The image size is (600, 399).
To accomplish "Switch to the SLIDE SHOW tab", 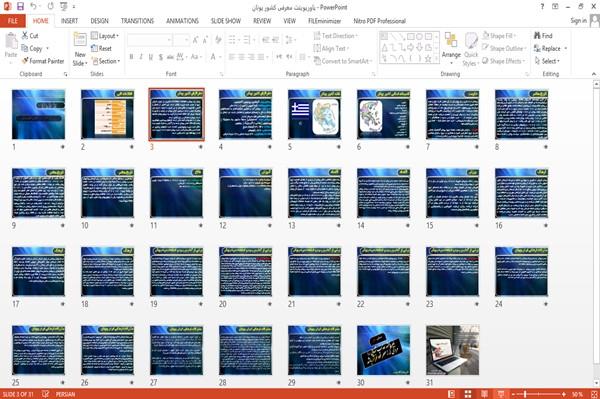I will coord(226,21).
